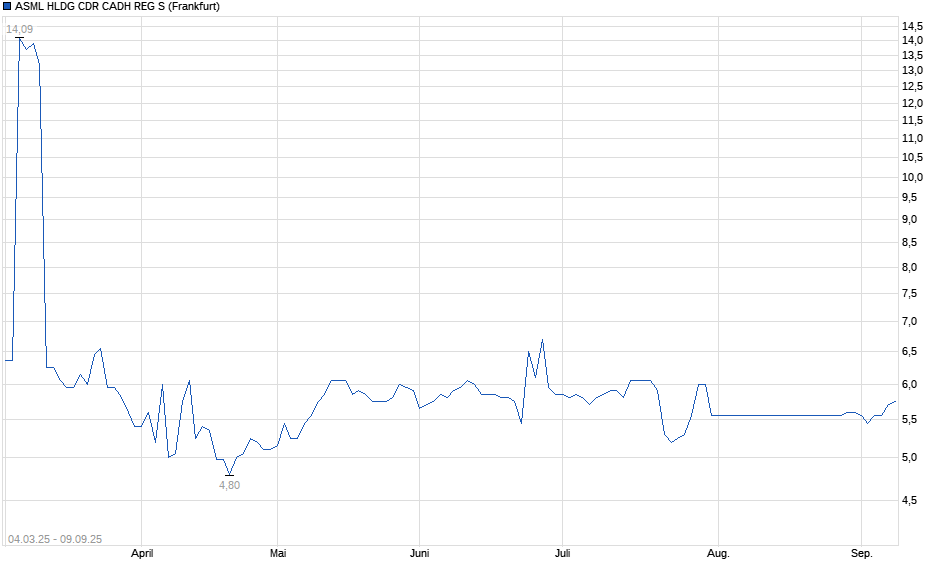Click the 9,0 price axis label
This screenshot has height=579, width=940.
909,219
